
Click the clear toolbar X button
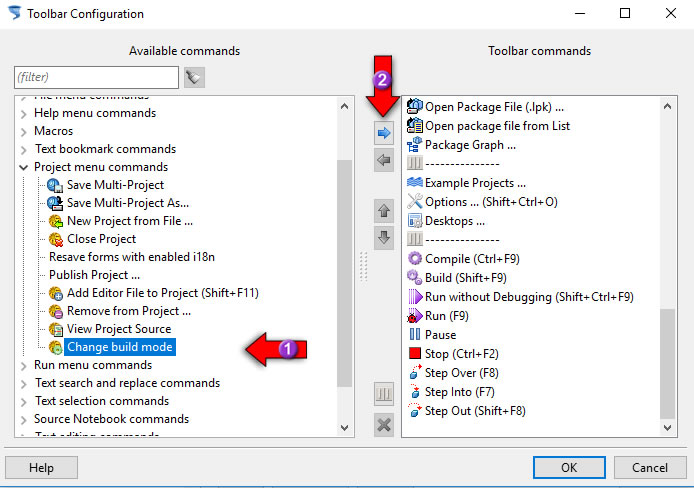click(x=384, y=425)
